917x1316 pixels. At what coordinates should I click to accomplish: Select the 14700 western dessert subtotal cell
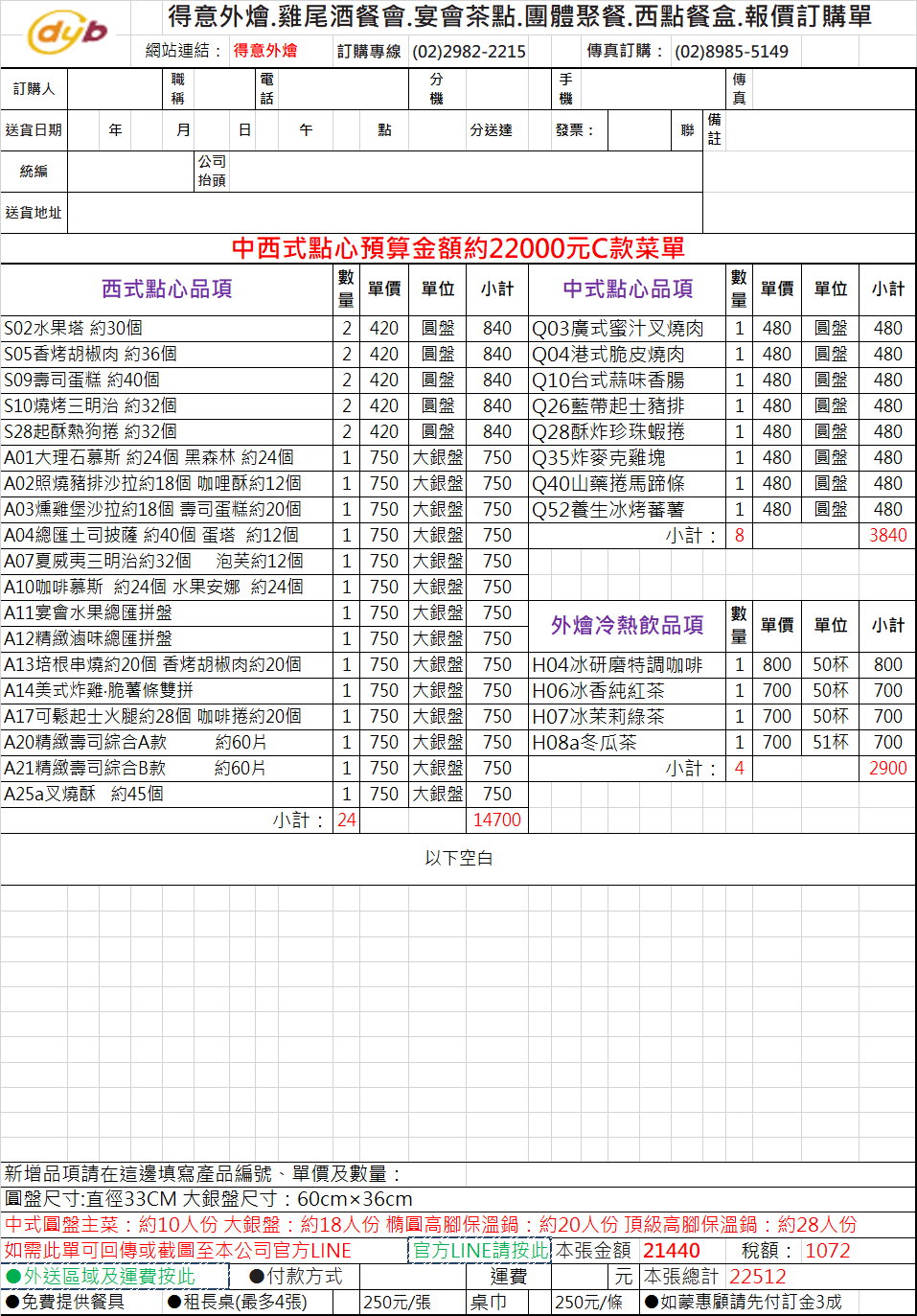pos(496,820)
